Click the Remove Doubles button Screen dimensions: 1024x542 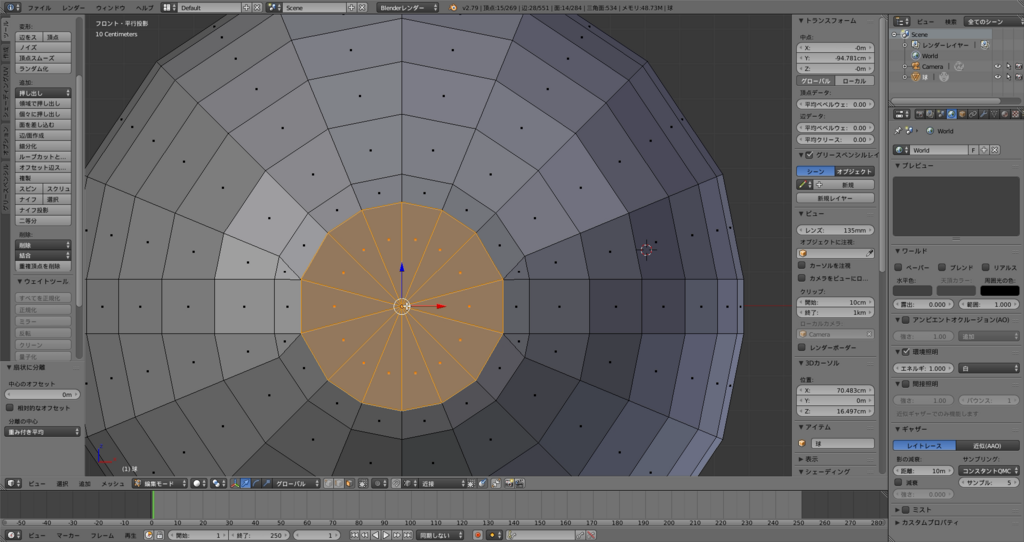43,266
